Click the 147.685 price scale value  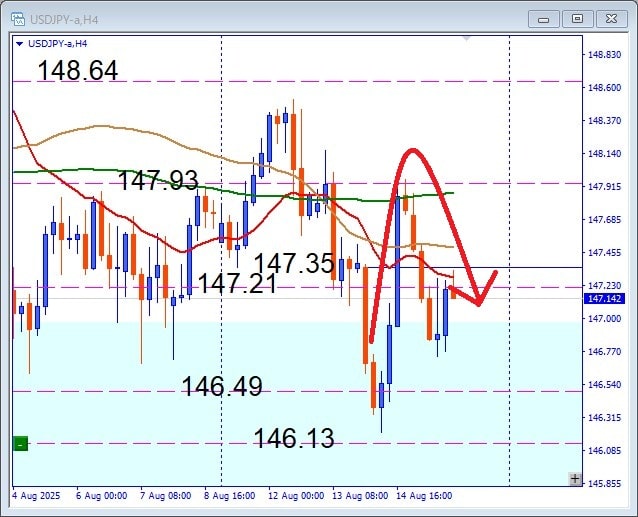click(x=605, y=220)
